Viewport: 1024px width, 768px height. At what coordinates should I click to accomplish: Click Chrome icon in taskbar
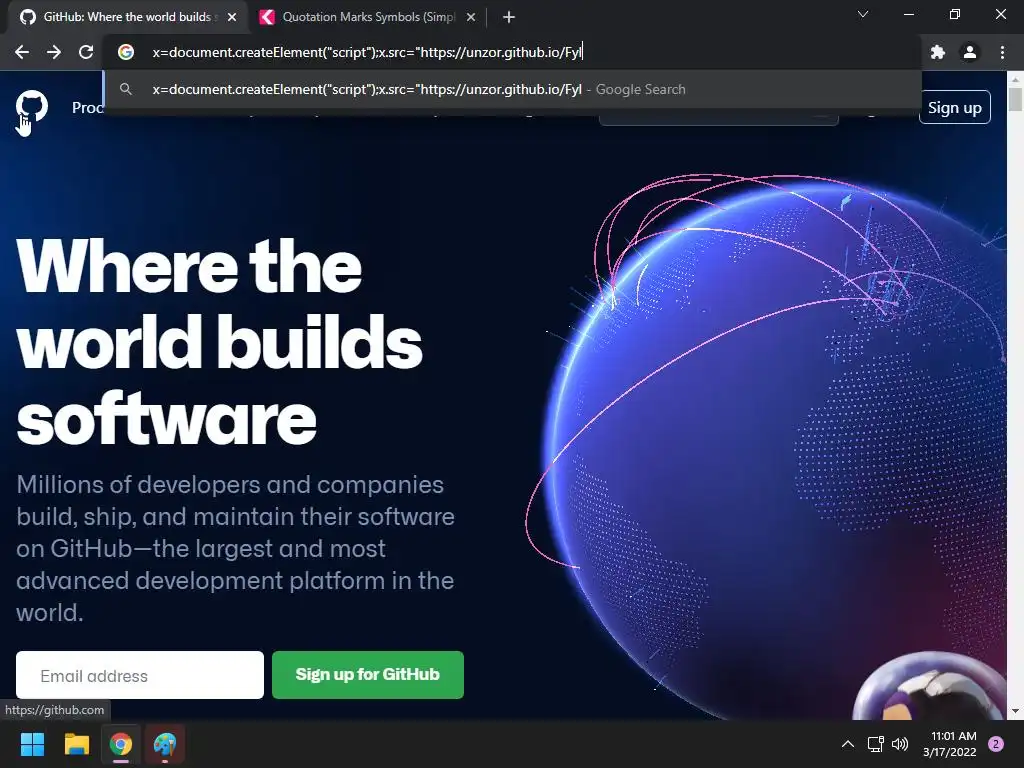pyautogui.click(x=121, y=744)
